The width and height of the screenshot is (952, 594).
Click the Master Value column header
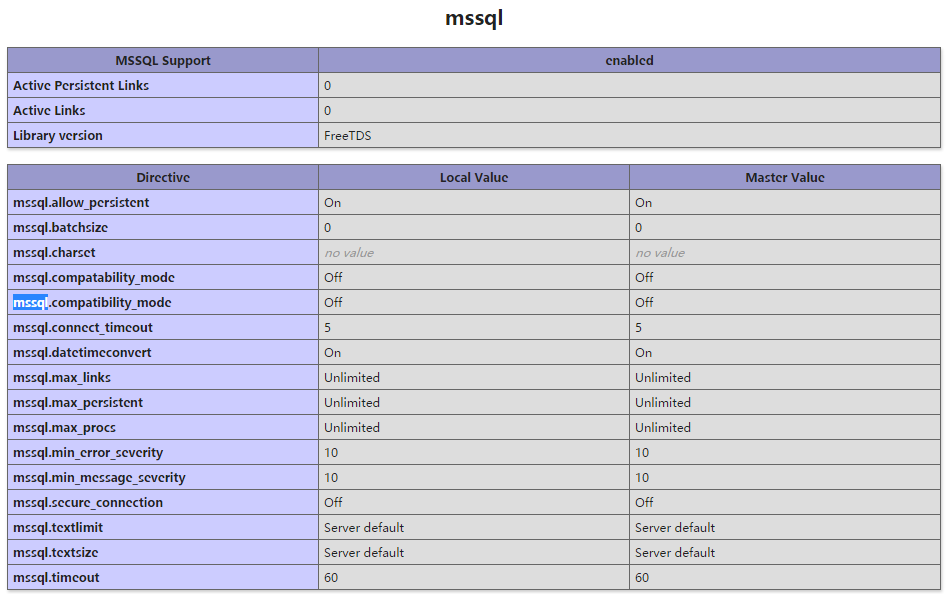click(x=785, y=177)
